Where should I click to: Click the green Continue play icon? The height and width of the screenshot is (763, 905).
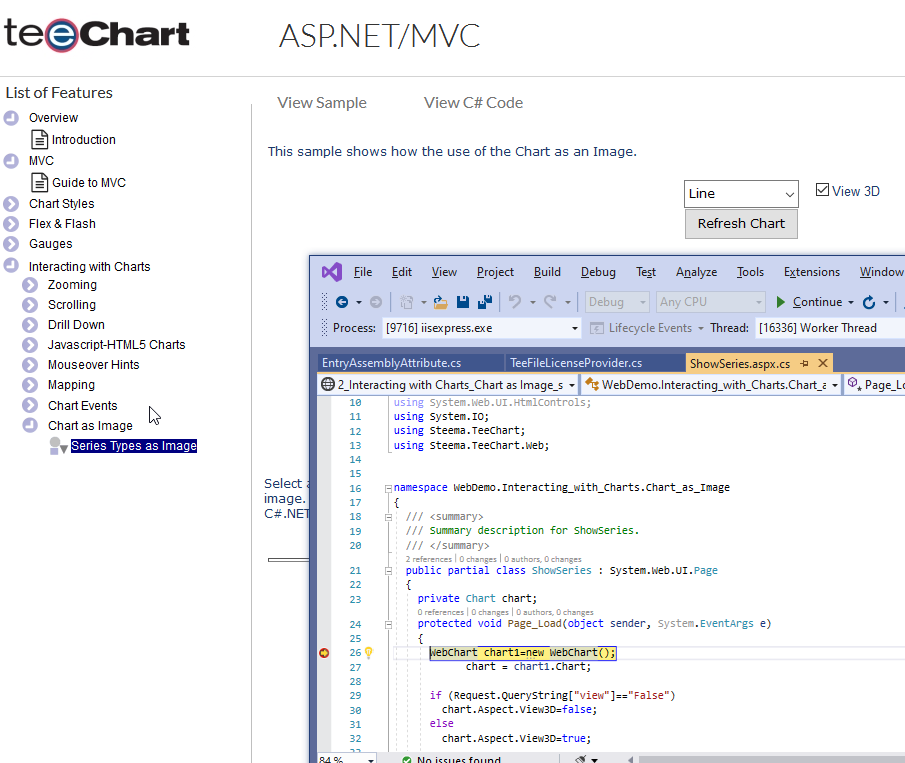coord(780,302)
